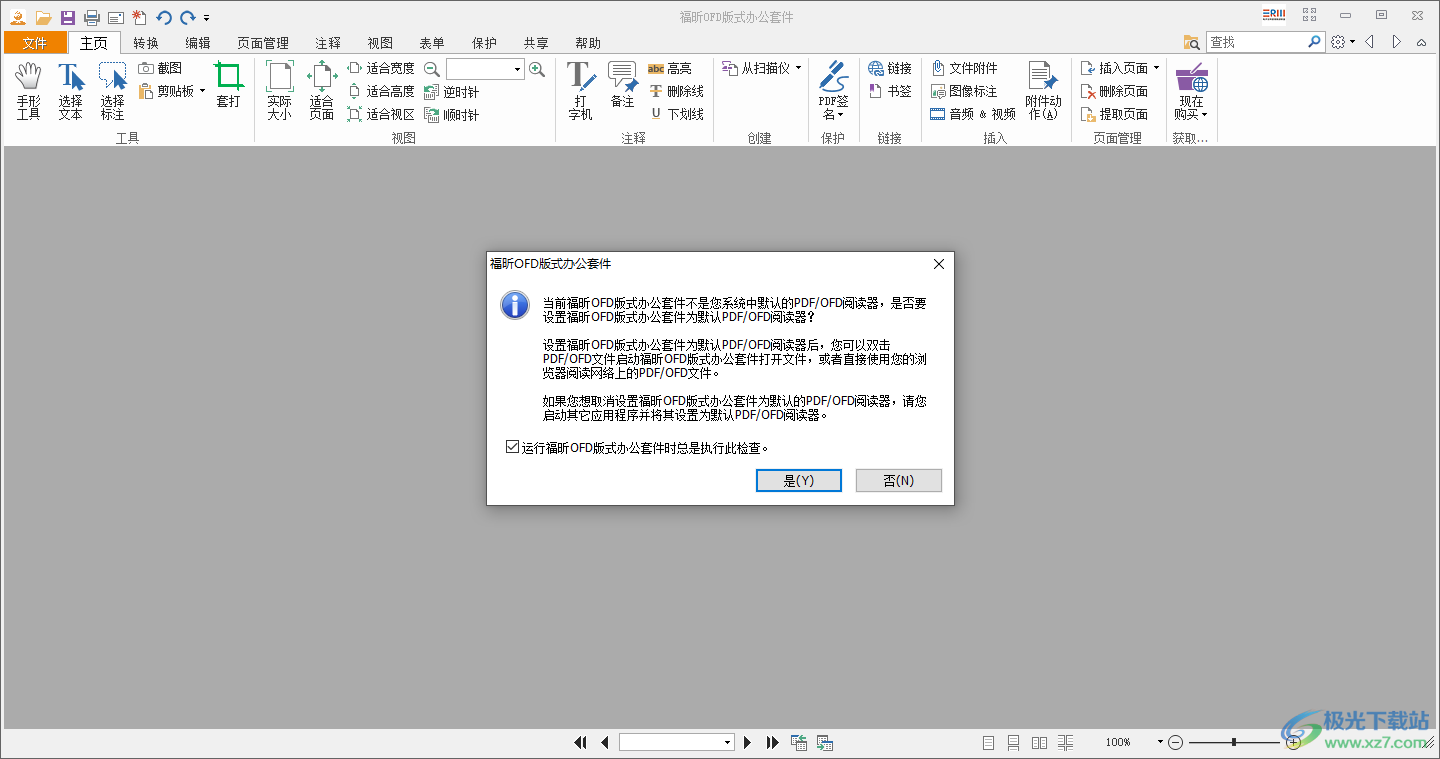
Task: Uncheck always perform this check checkbox
Action: point(513,447)
